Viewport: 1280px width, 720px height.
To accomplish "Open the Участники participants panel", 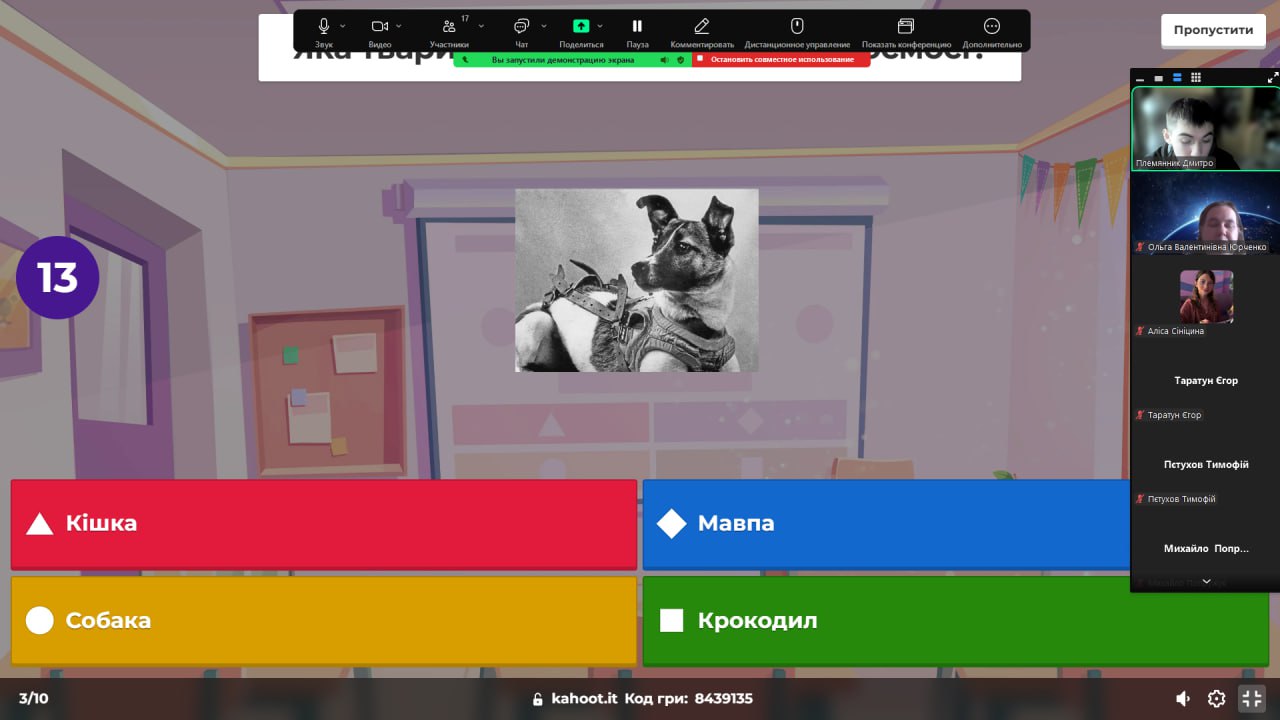I will pyautogui.click(x=449, y=27).
